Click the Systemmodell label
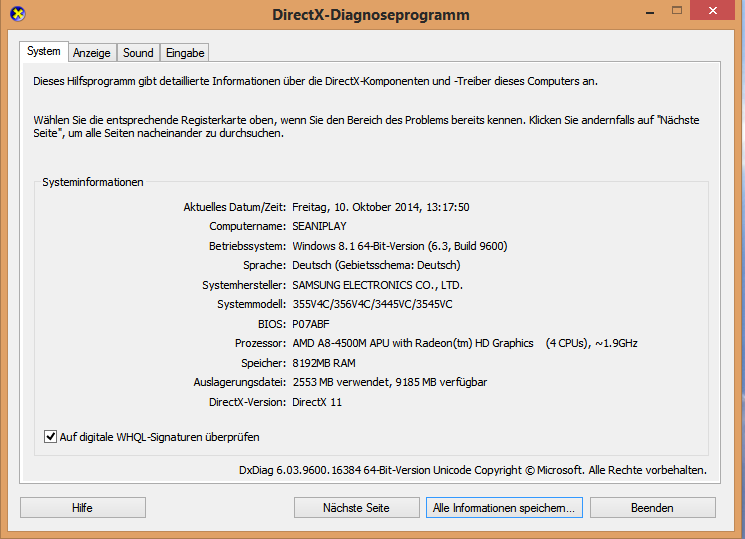The width and height of the screenshot is (745, 539). pos(252,304)
